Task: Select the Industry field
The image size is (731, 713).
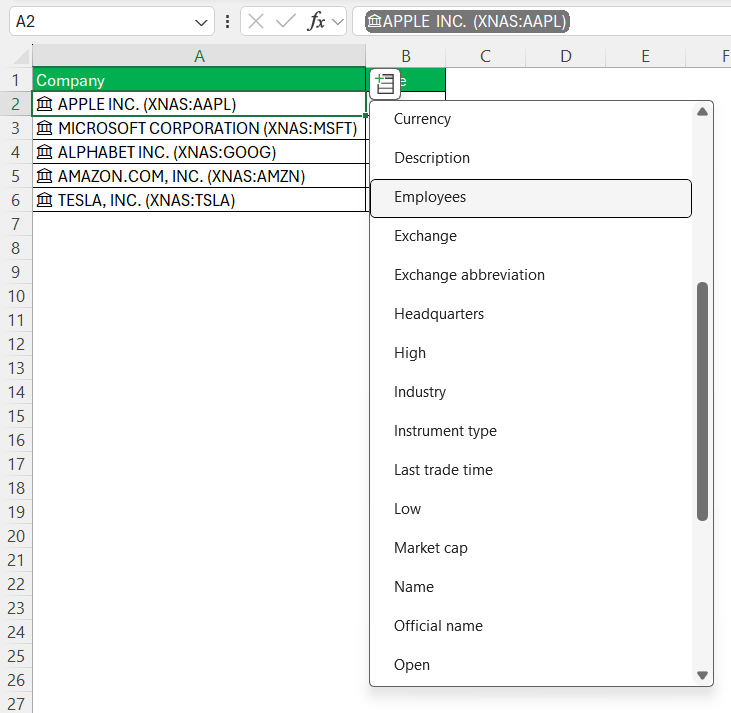Action: pos(531,392)
